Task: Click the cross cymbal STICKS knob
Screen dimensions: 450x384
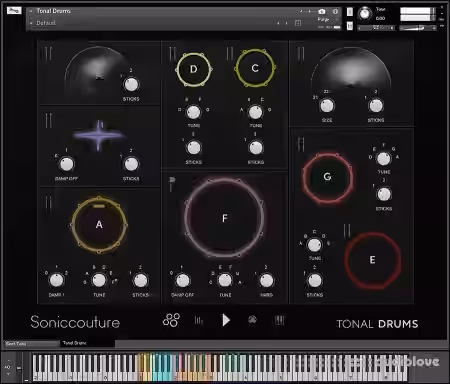Action: coord(131,164)
